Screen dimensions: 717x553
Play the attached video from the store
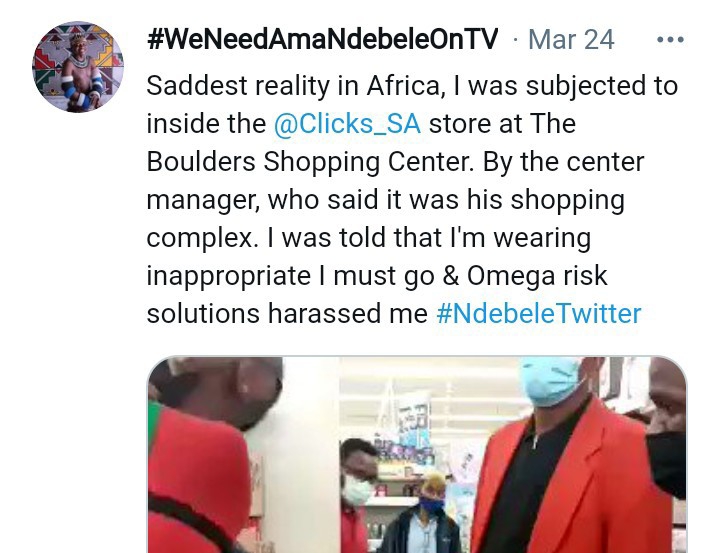click(417, 455)
